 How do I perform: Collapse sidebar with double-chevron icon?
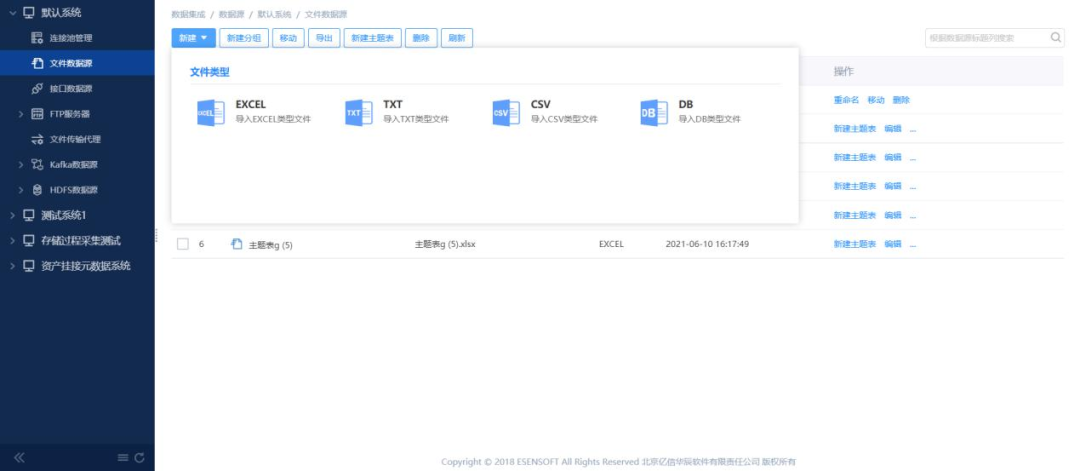pyautogui.click(x=19, y=458)
